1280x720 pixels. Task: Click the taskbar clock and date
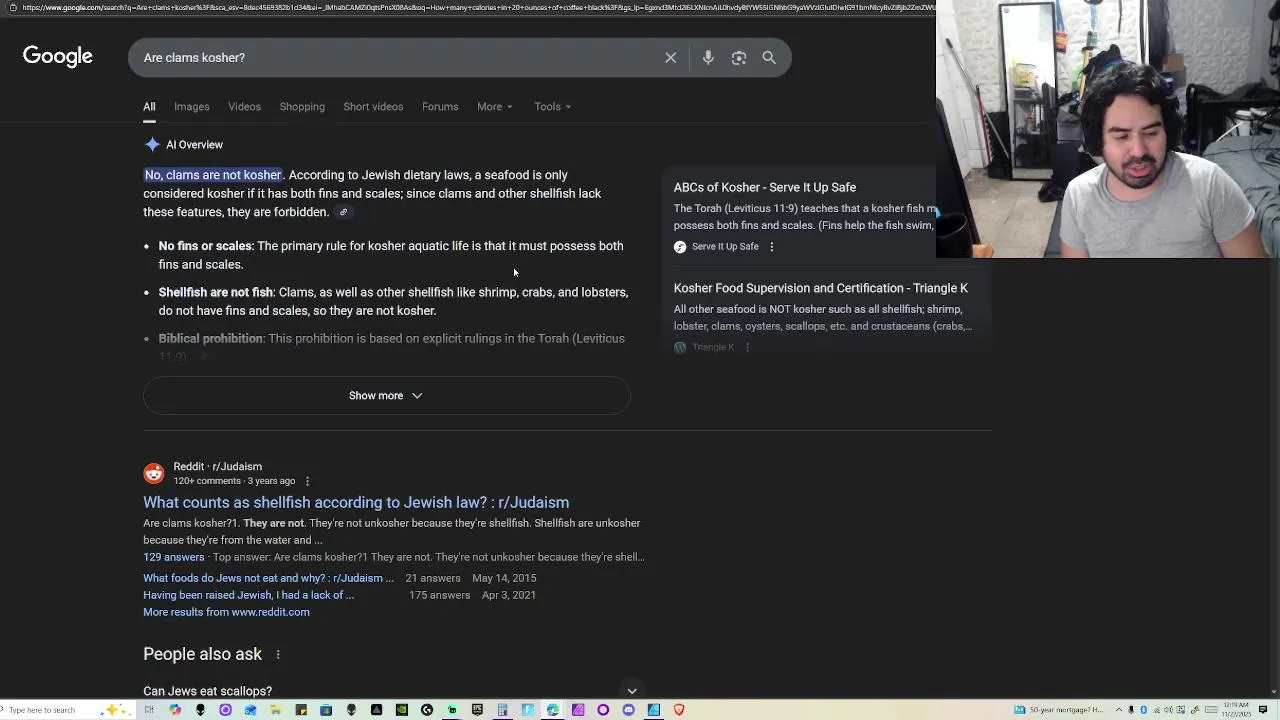click(1236, 710)
